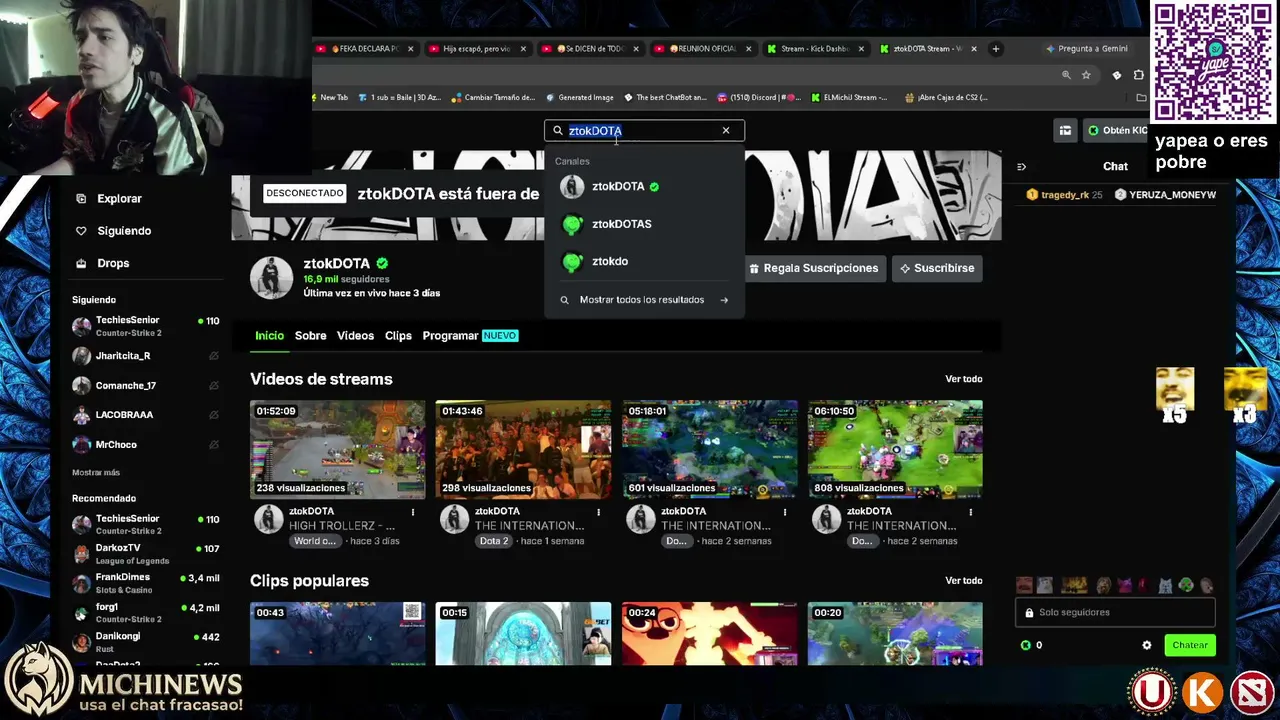Play the 00:43 popular clip
This screenshot has height=720, width=1280.
[x=337, y=633]
